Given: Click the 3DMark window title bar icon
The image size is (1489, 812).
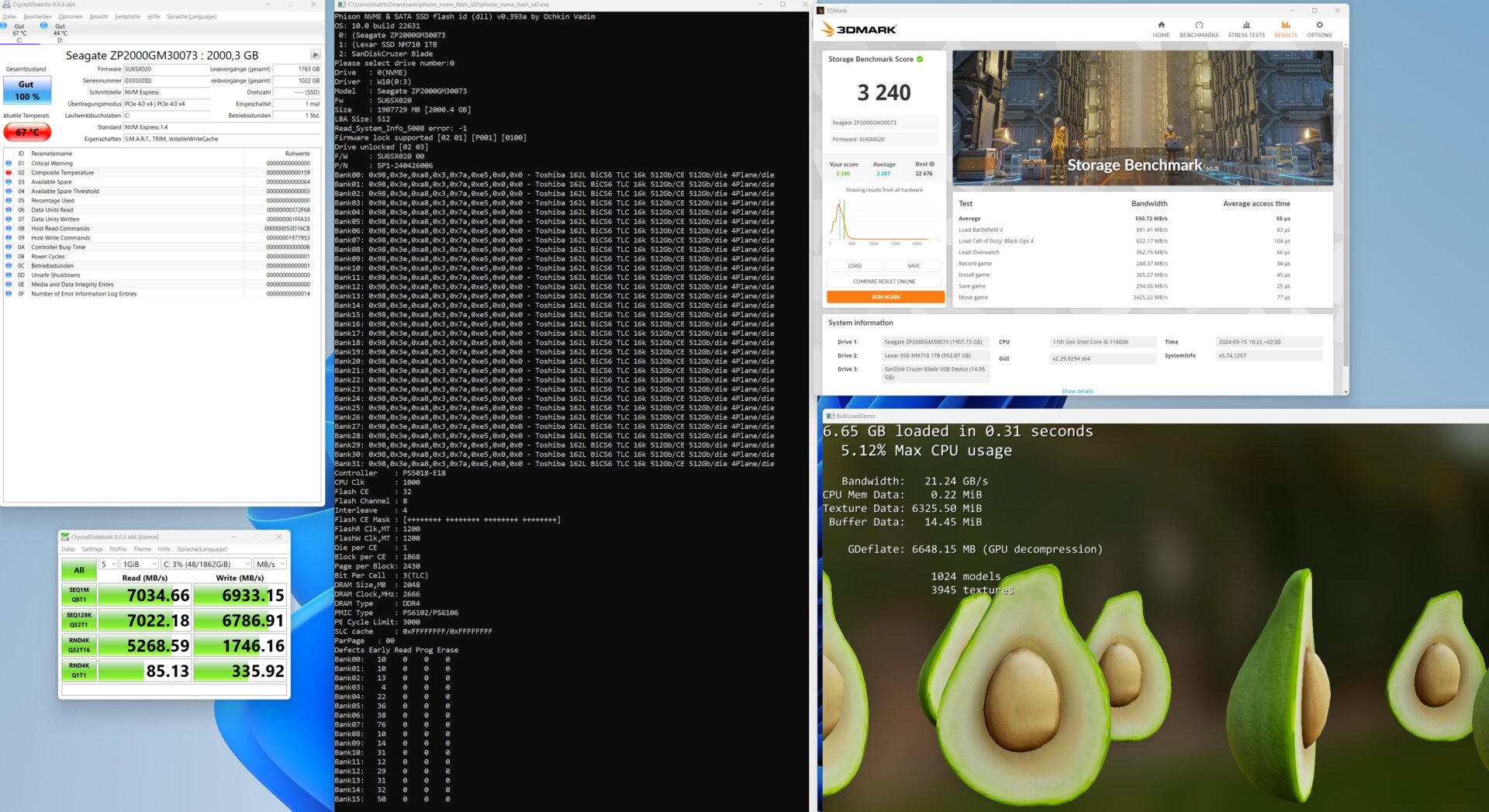Looking at the screenshot, I should tap(821, 11).
